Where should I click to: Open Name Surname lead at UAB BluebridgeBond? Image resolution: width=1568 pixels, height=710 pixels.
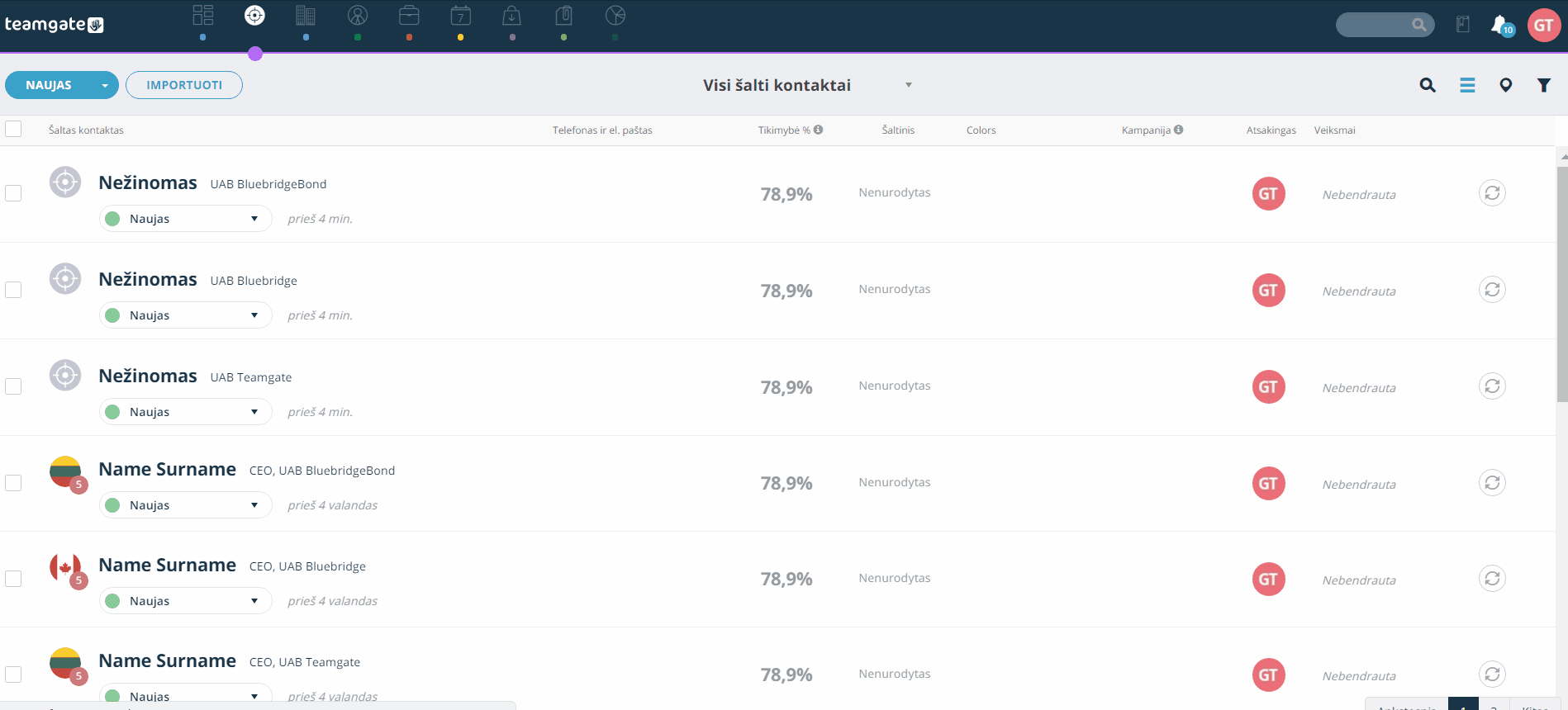(167, 469)
